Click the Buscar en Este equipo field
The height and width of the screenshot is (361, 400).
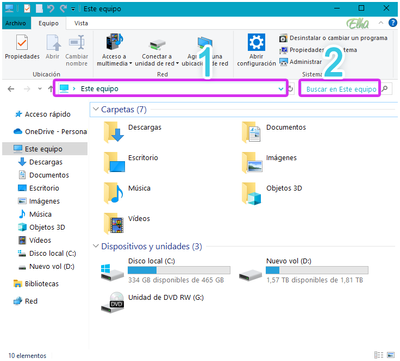pyautogui.click(x=339, y=89)
